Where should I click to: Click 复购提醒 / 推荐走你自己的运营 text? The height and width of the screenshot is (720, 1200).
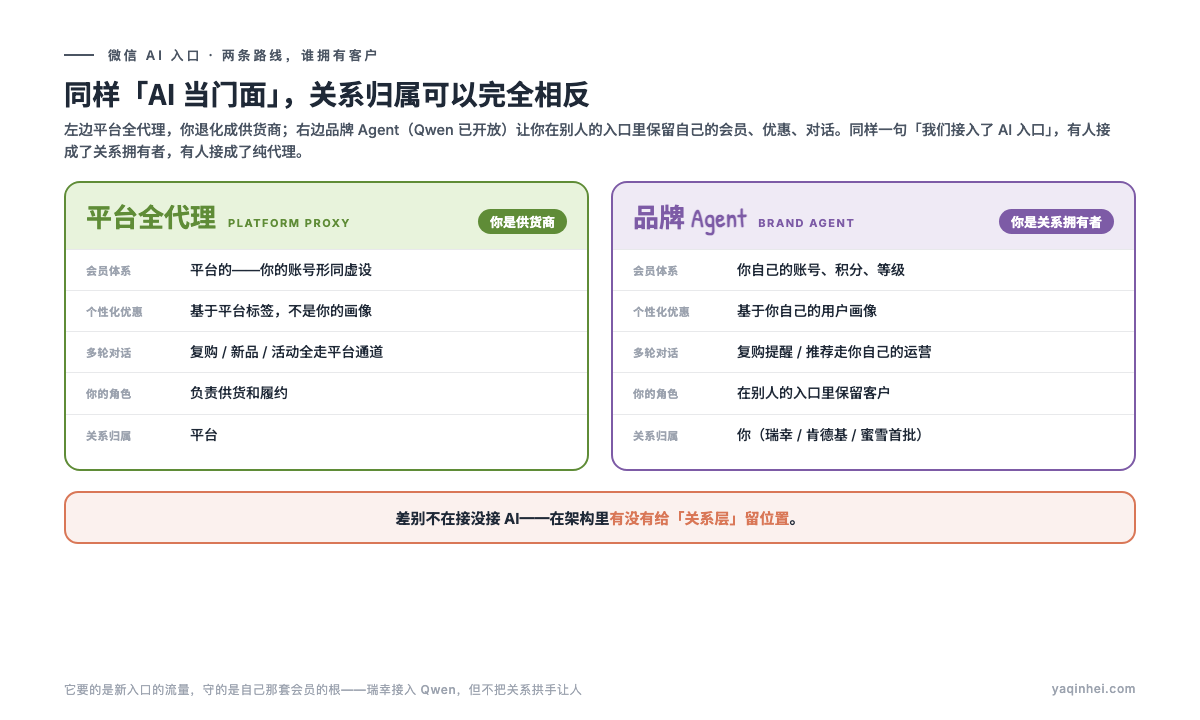pyautogui.click(x=834, y=352)
